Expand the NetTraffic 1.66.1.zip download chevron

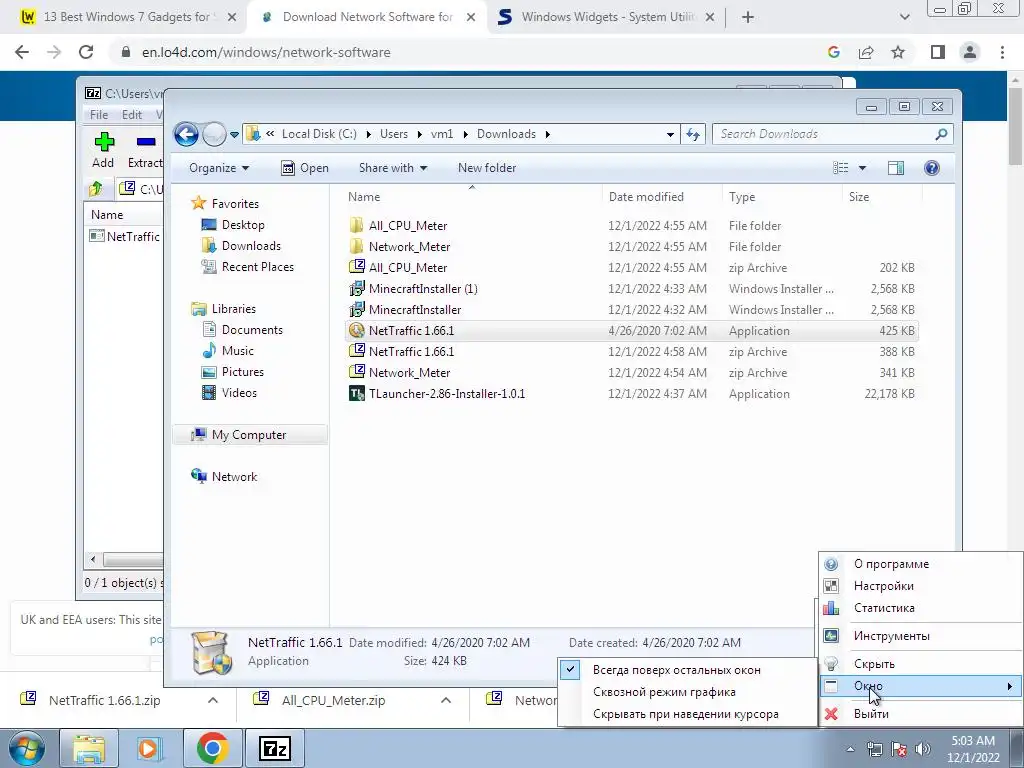pos(213,700)
